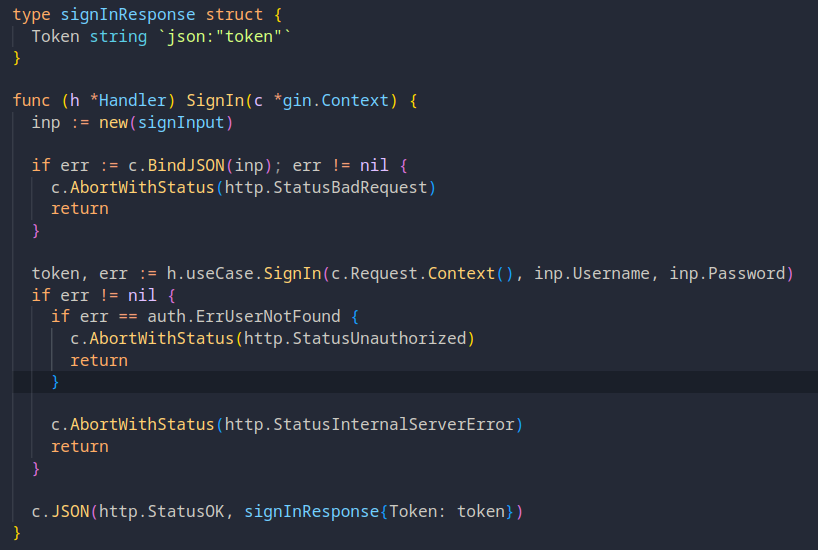The width and height of the screenshot is (818, 550).
Task: Click h.useCase.SignIn method call
Action: click(x=244, y=273)
